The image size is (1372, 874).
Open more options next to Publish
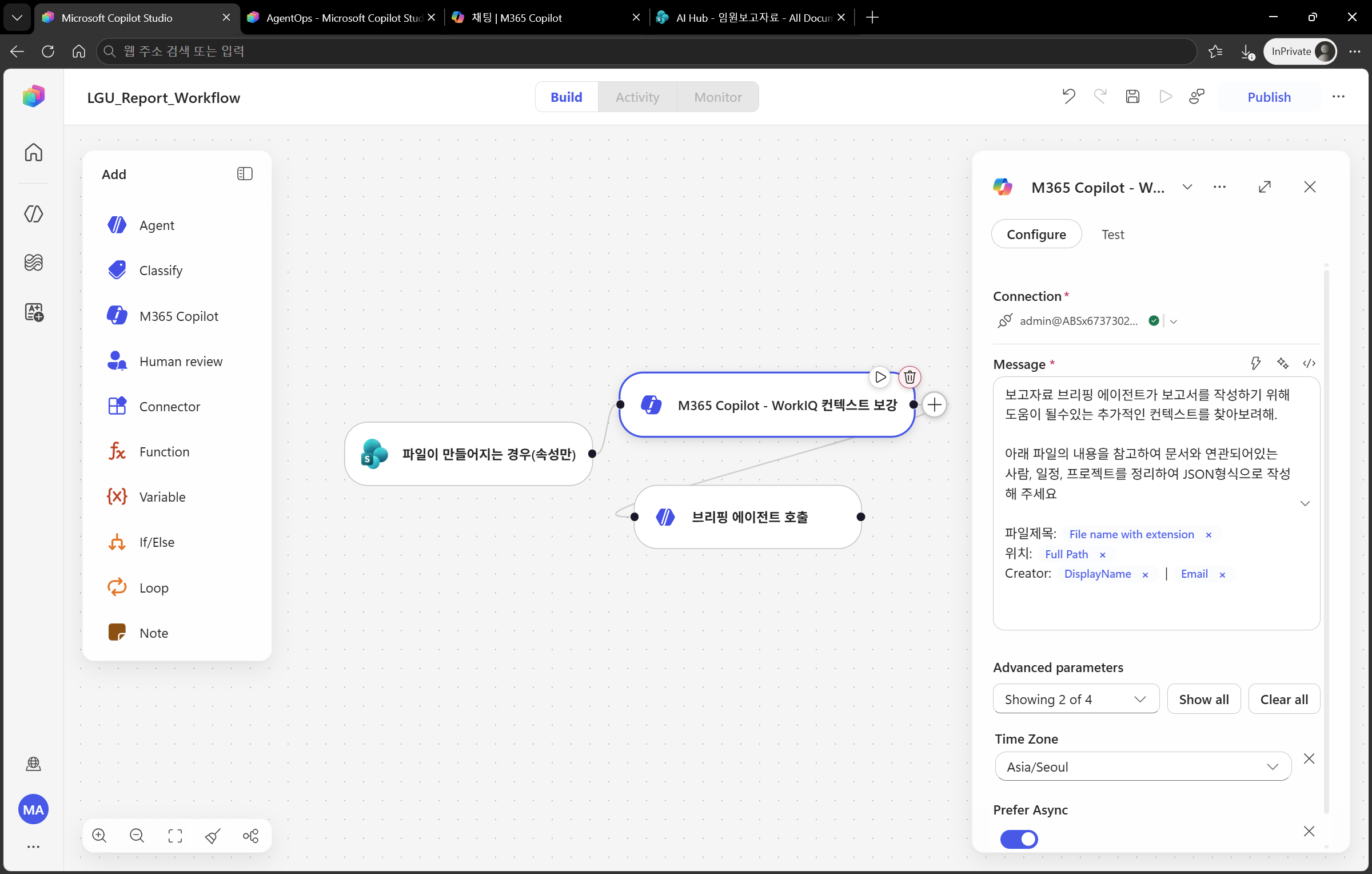point(1338,97)
